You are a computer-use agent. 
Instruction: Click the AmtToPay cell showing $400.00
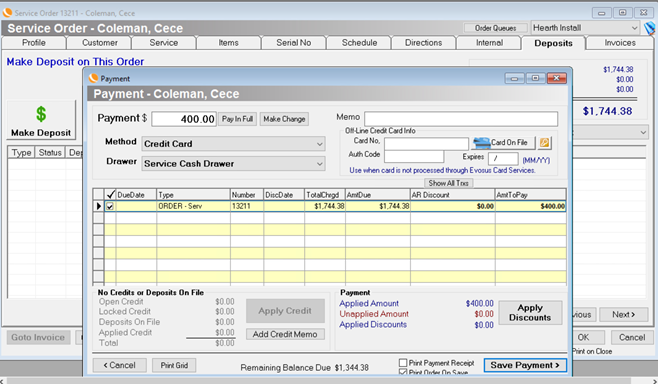click(530, 206)
